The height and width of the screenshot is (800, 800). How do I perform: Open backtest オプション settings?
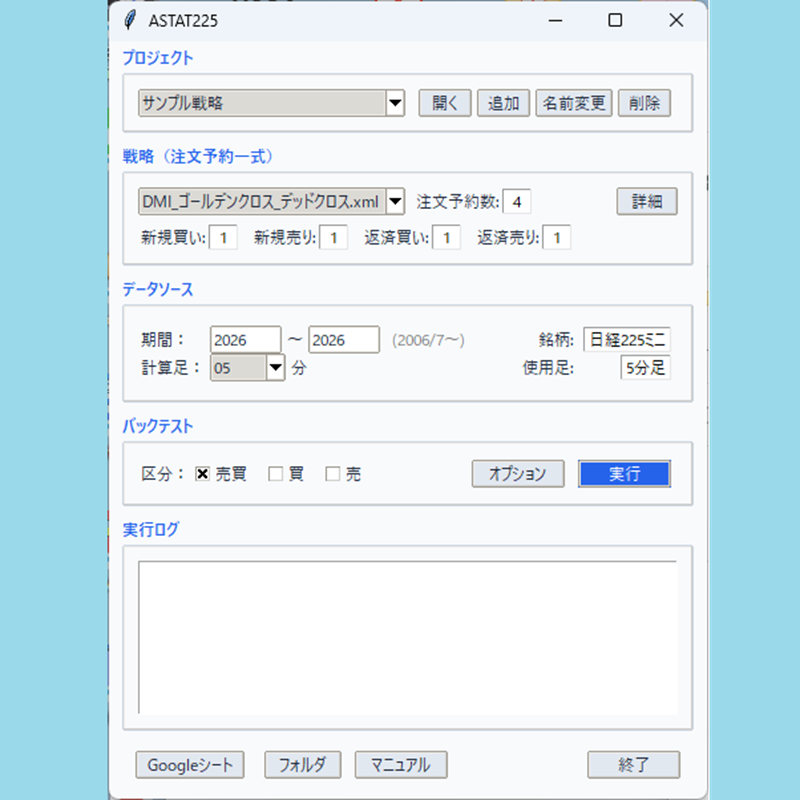tap(517, 474)
